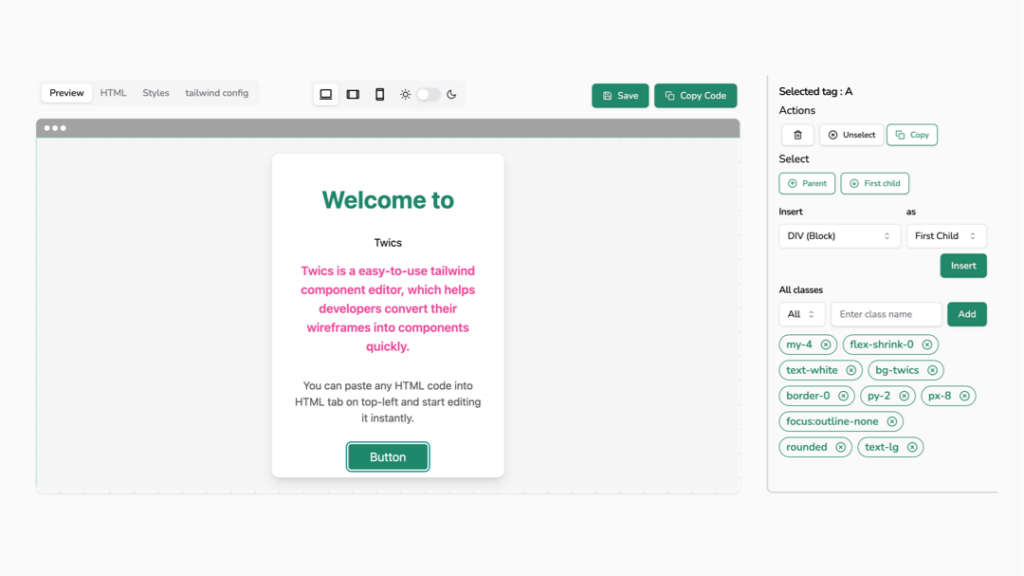
Task: Click the trash delete icon under Actions
Action: click(x=797, y=135)
